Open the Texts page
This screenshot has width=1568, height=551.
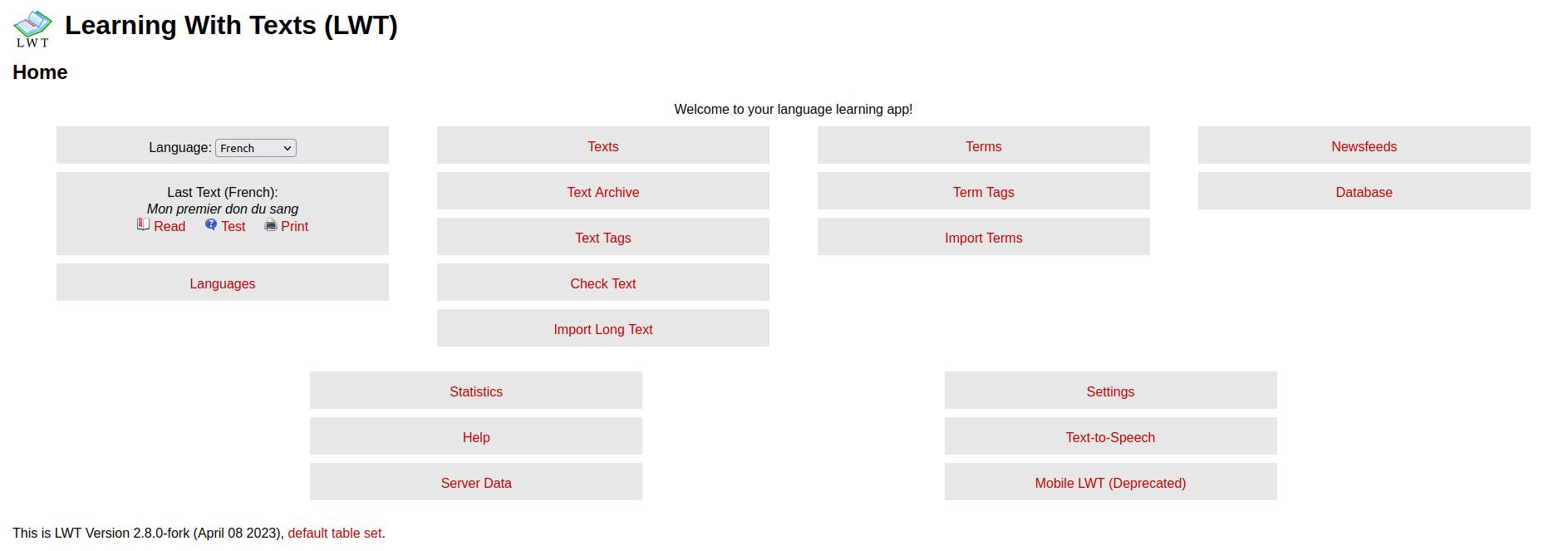[602, 146]
